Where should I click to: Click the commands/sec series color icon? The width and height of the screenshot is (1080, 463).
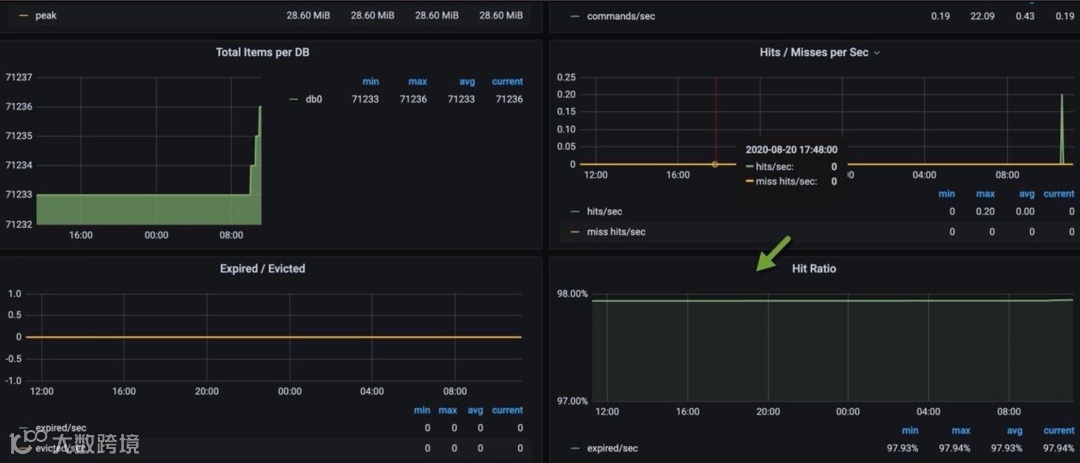(574, 15)
